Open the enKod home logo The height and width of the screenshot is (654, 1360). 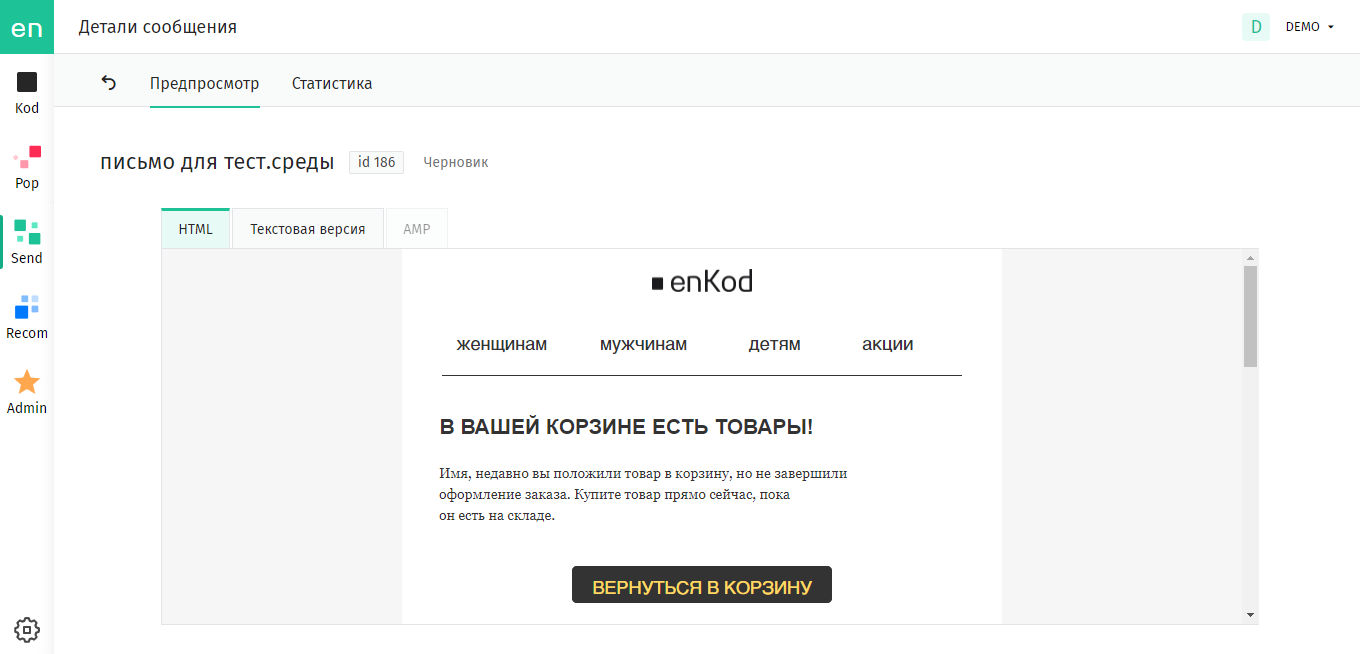(x=27, y=27)
